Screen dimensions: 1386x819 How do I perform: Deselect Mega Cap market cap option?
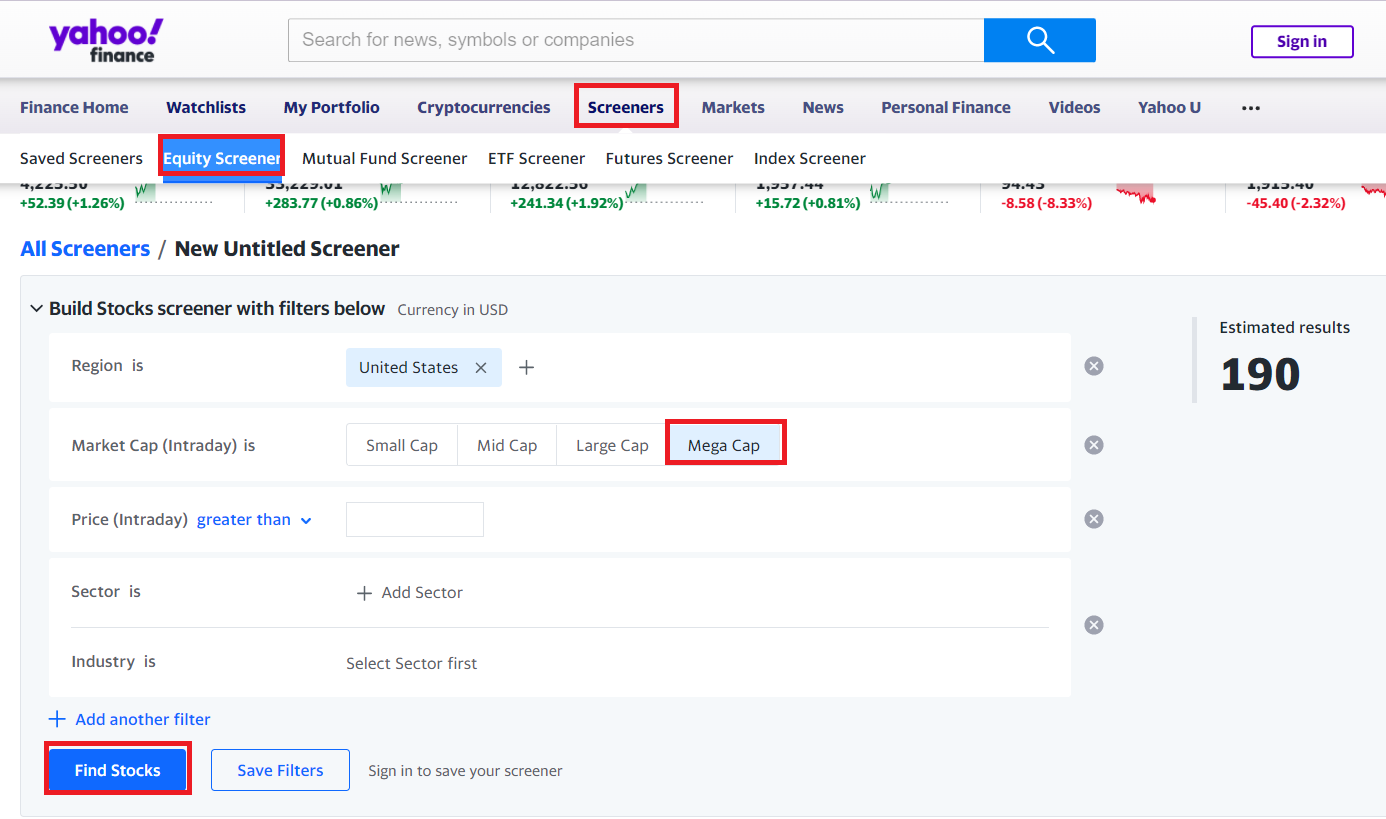[x=724, y=445]
